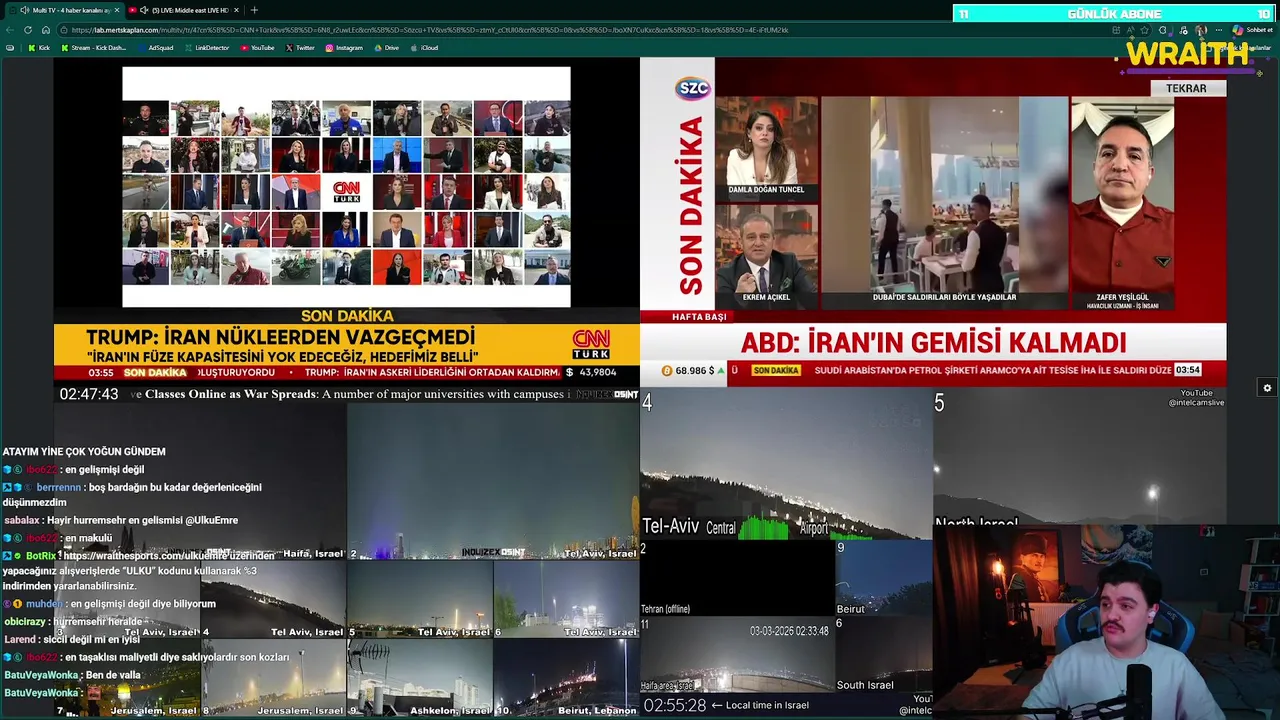The height and width of the screenshot is (720, 1280).
Task: Click camera feed 5 Tel Aviv, Israel
Action: (x=419, y=600)
